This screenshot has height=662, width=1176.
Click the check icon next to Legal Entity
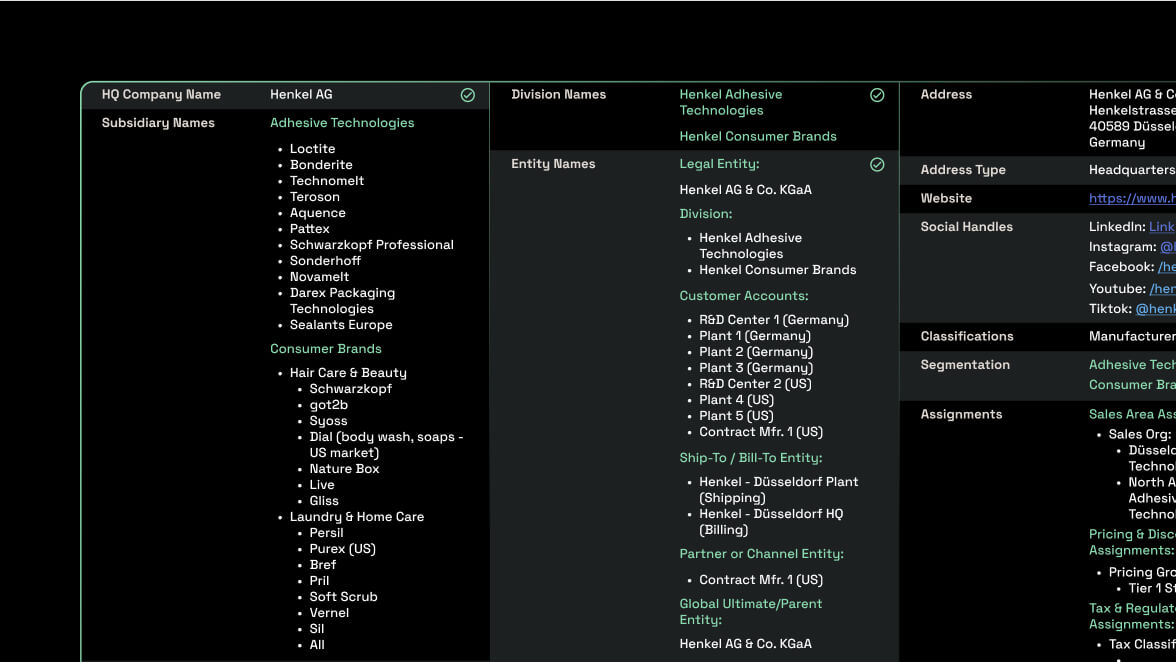point(877,165)
